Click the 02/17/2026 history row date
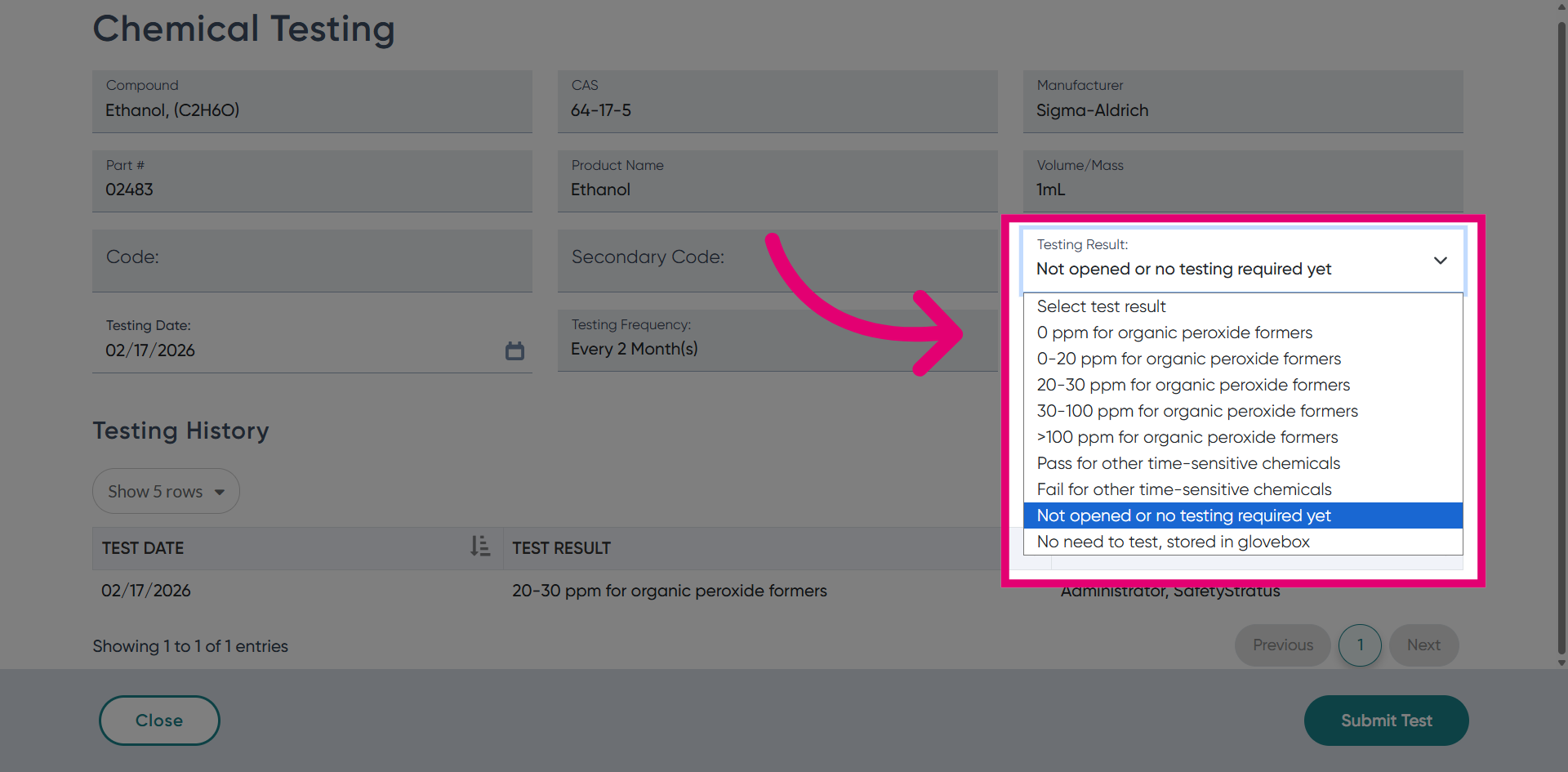1568x772 pixels. pyautogui.click(x=146, y=591)
